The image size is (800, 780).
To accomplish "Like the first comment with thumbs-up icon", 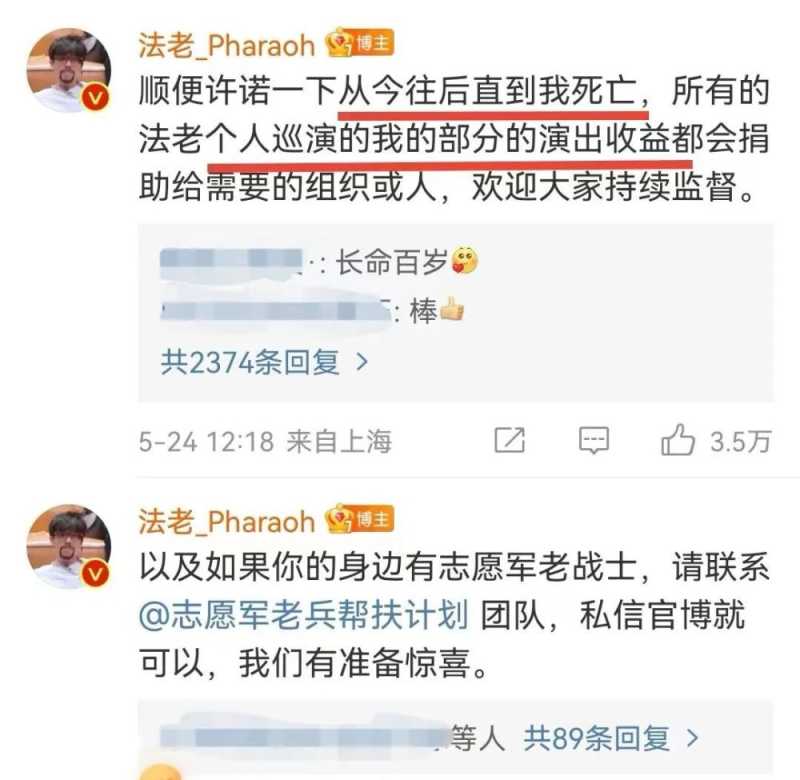I will [x=678, y=439].
